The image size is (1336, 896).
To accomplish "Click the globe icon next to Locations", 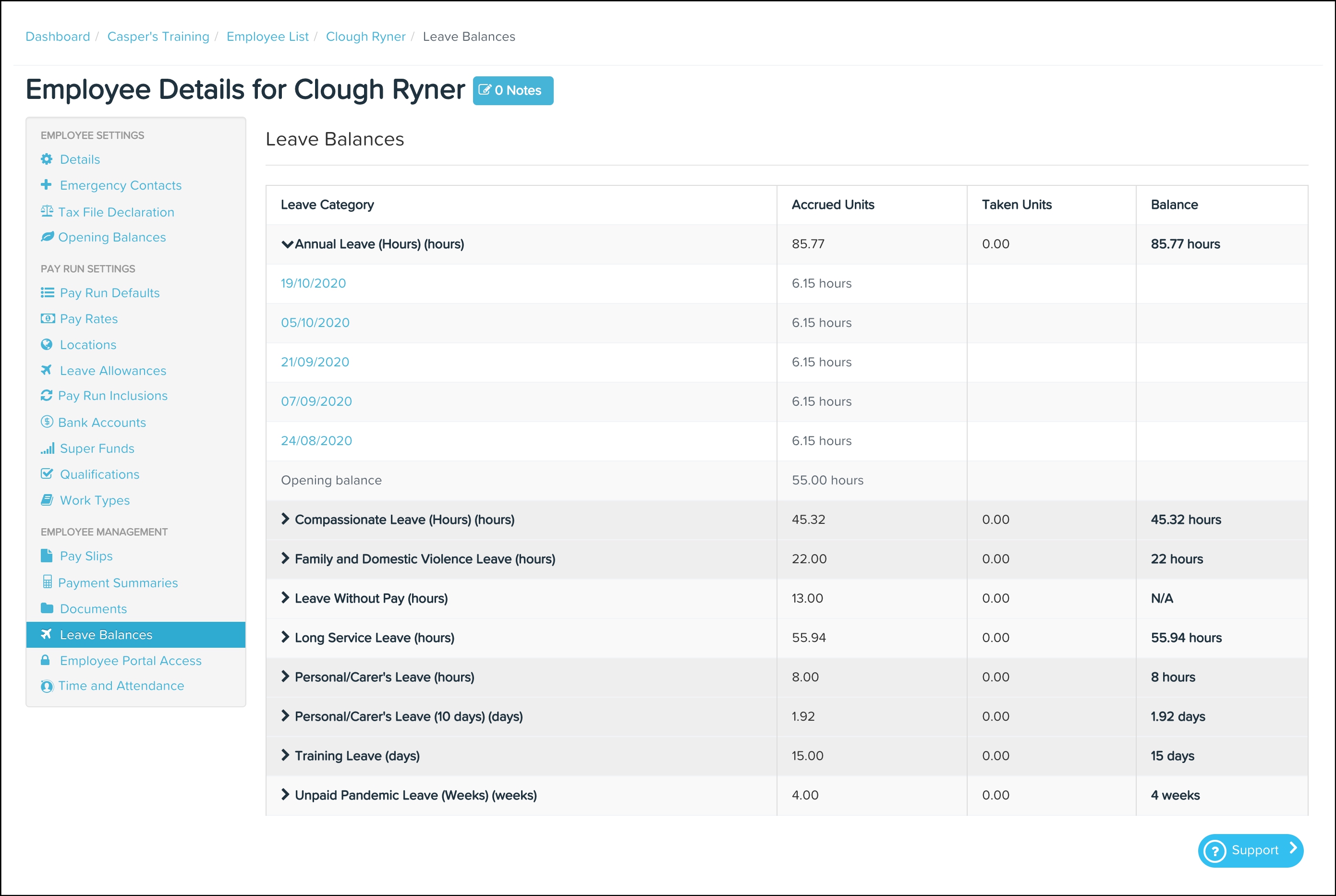I will point(46,344).
